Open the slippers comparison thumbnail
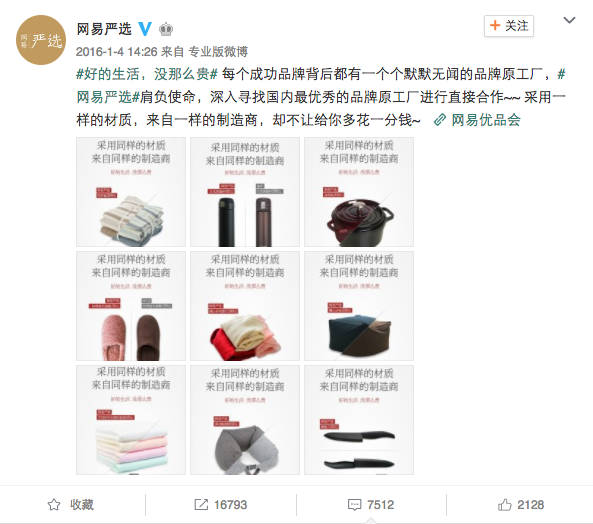Image resolution: width=593 pixels, height=524 pixels. (131, 306)
